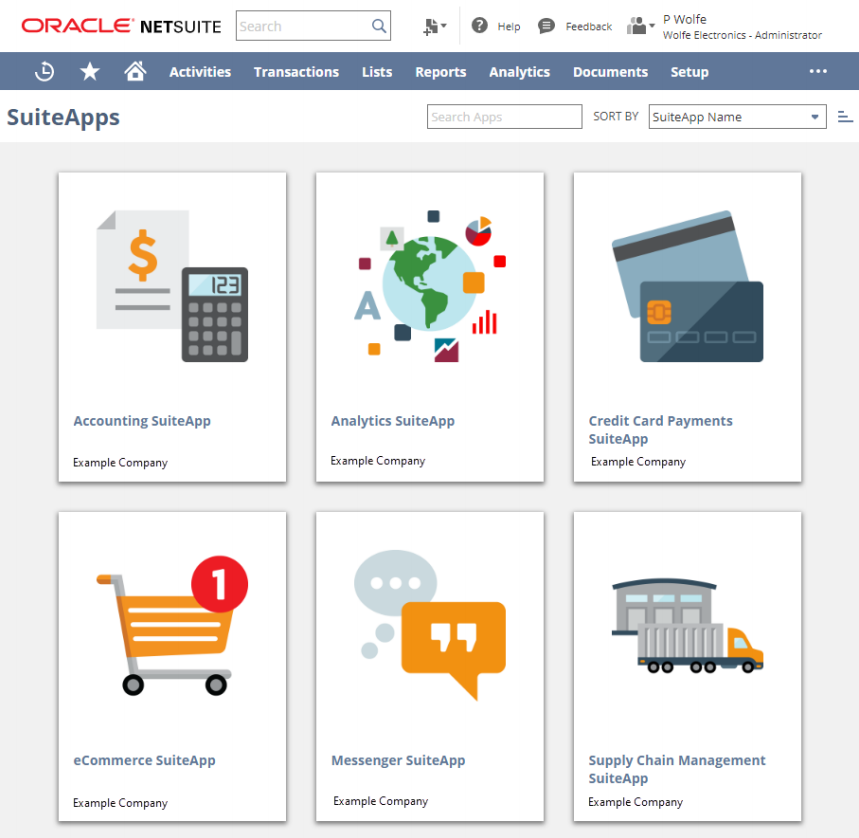Open the Accounting SuiteApp link
Image resolution: width=859 pixels, height=838 pixels.
[x=142, y=421]
